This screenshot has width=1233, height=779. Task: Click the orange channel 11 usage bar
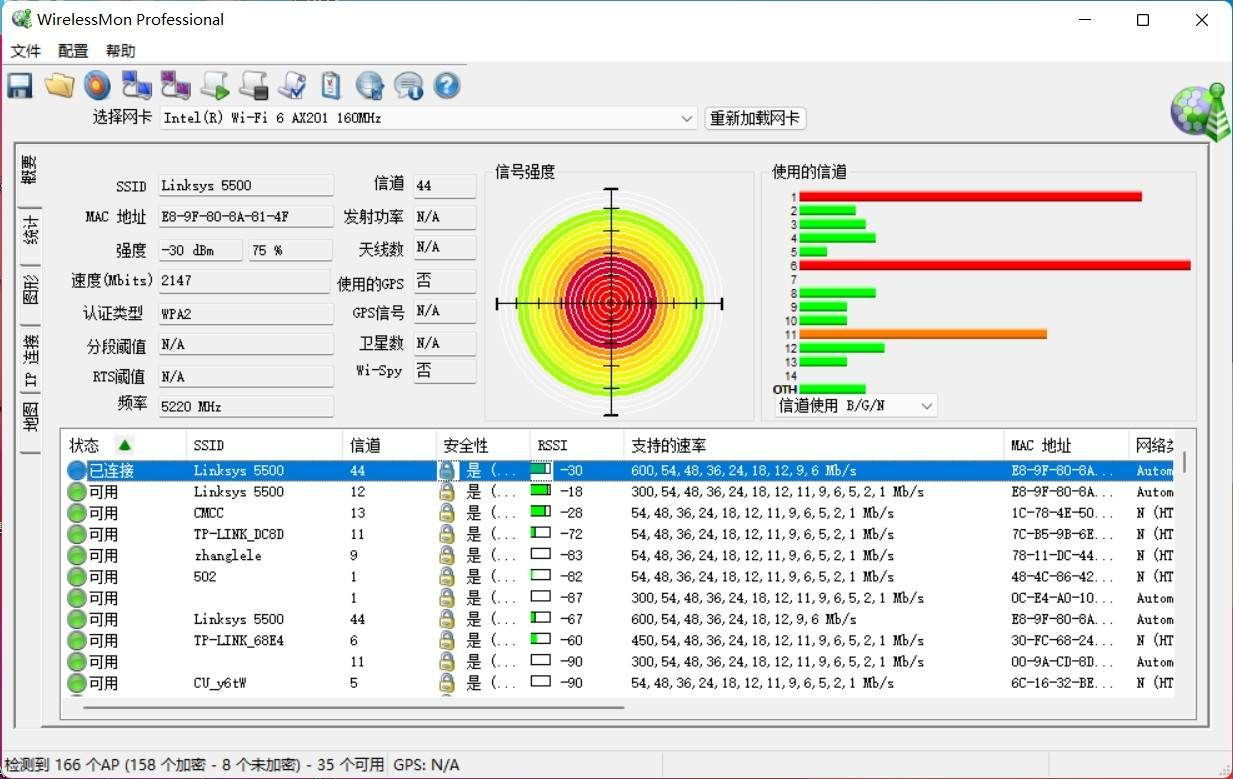(x=923, y=334)
